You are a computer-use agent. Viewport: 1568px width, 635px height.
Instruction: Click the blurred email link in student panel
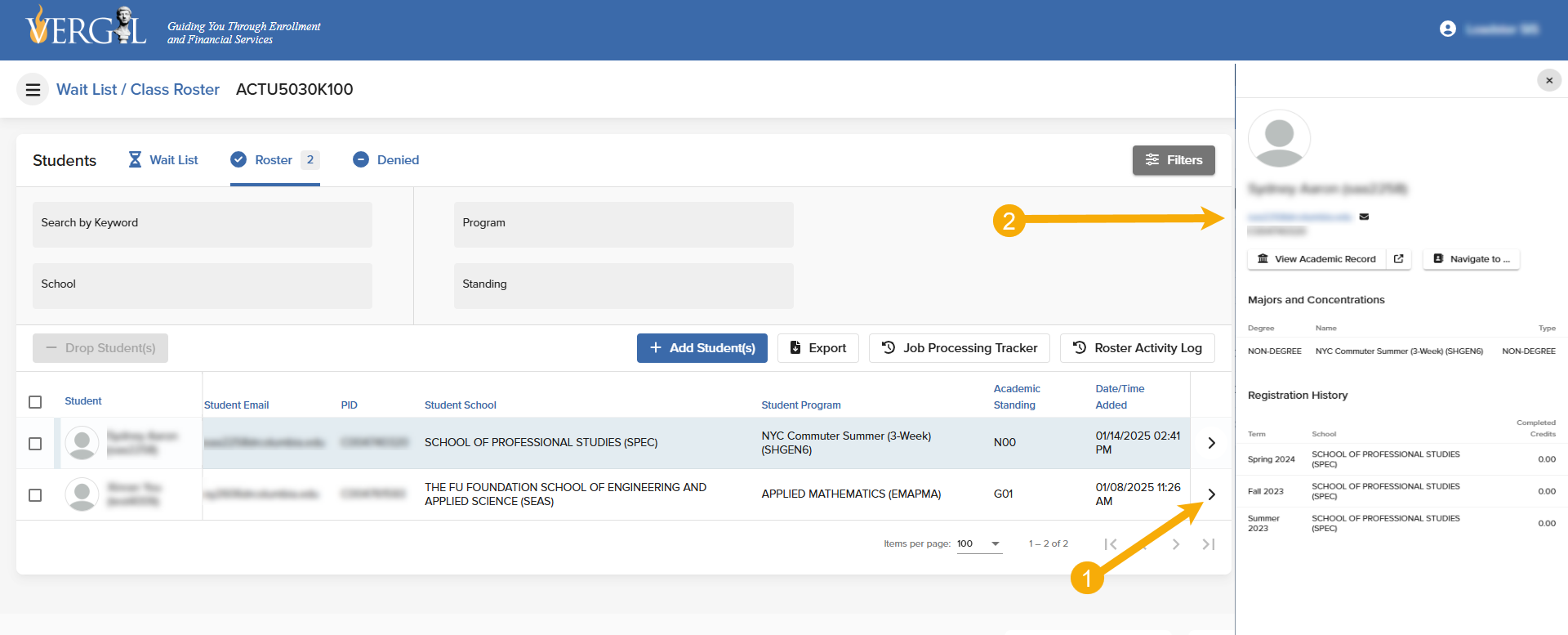1300,217
